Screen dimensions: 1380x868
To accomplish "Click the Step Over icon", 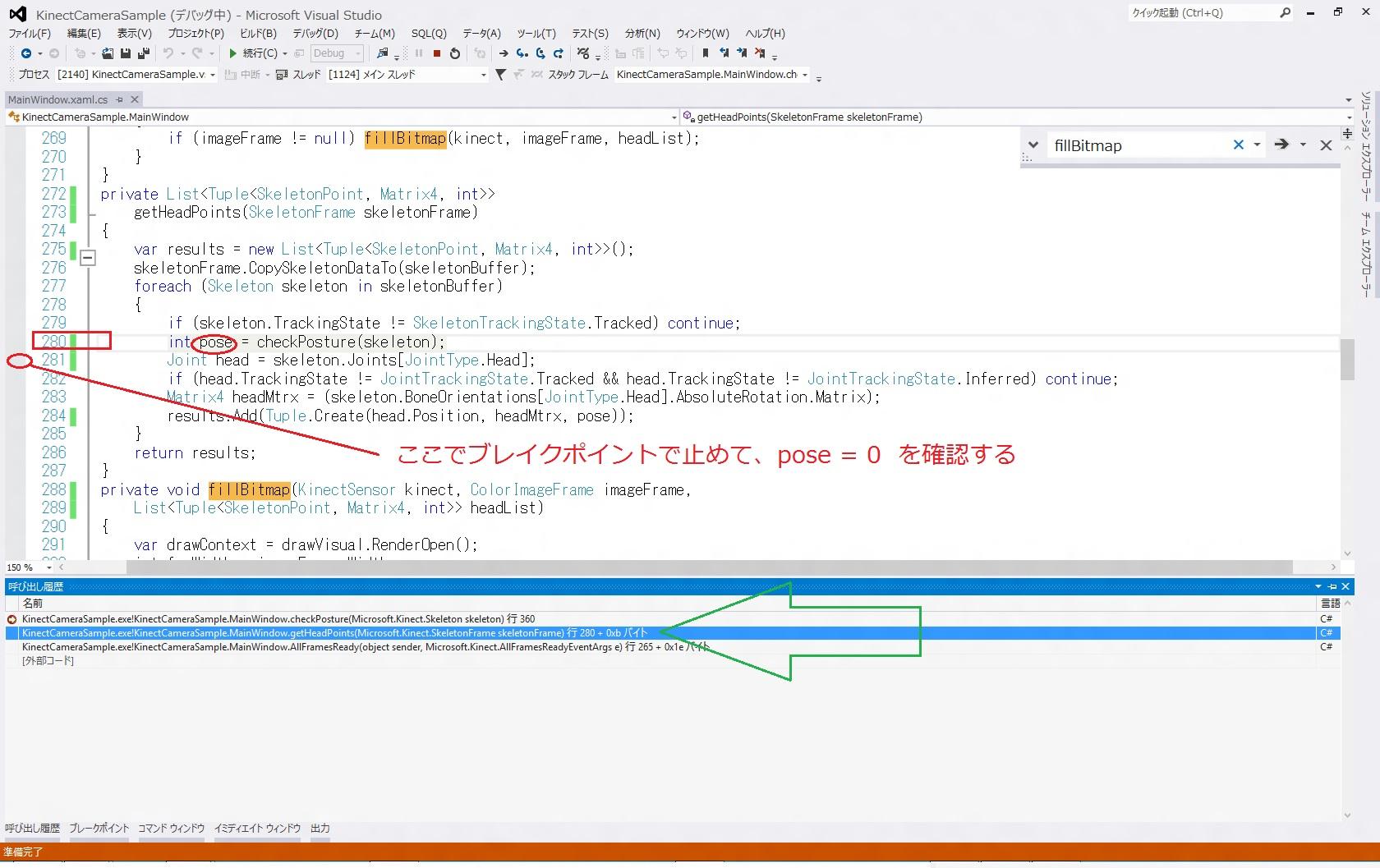I will 540,53.
